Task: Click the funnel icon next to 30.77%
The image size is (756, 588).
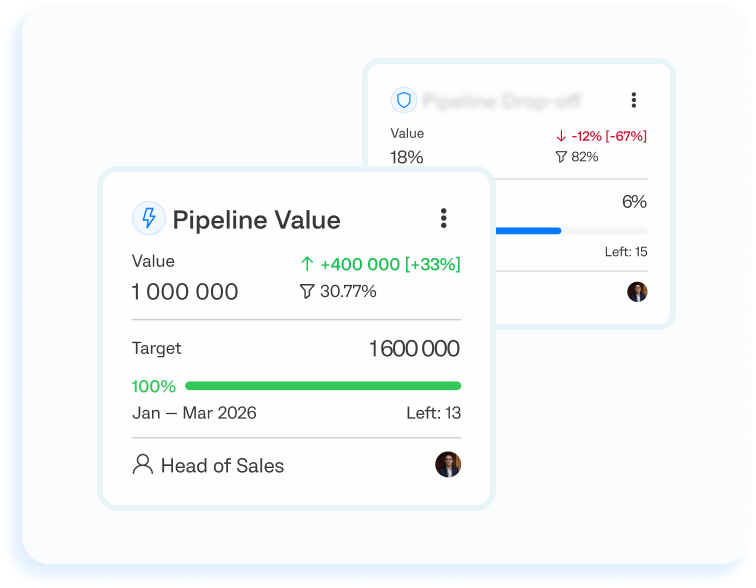Action: pos(307,291)
